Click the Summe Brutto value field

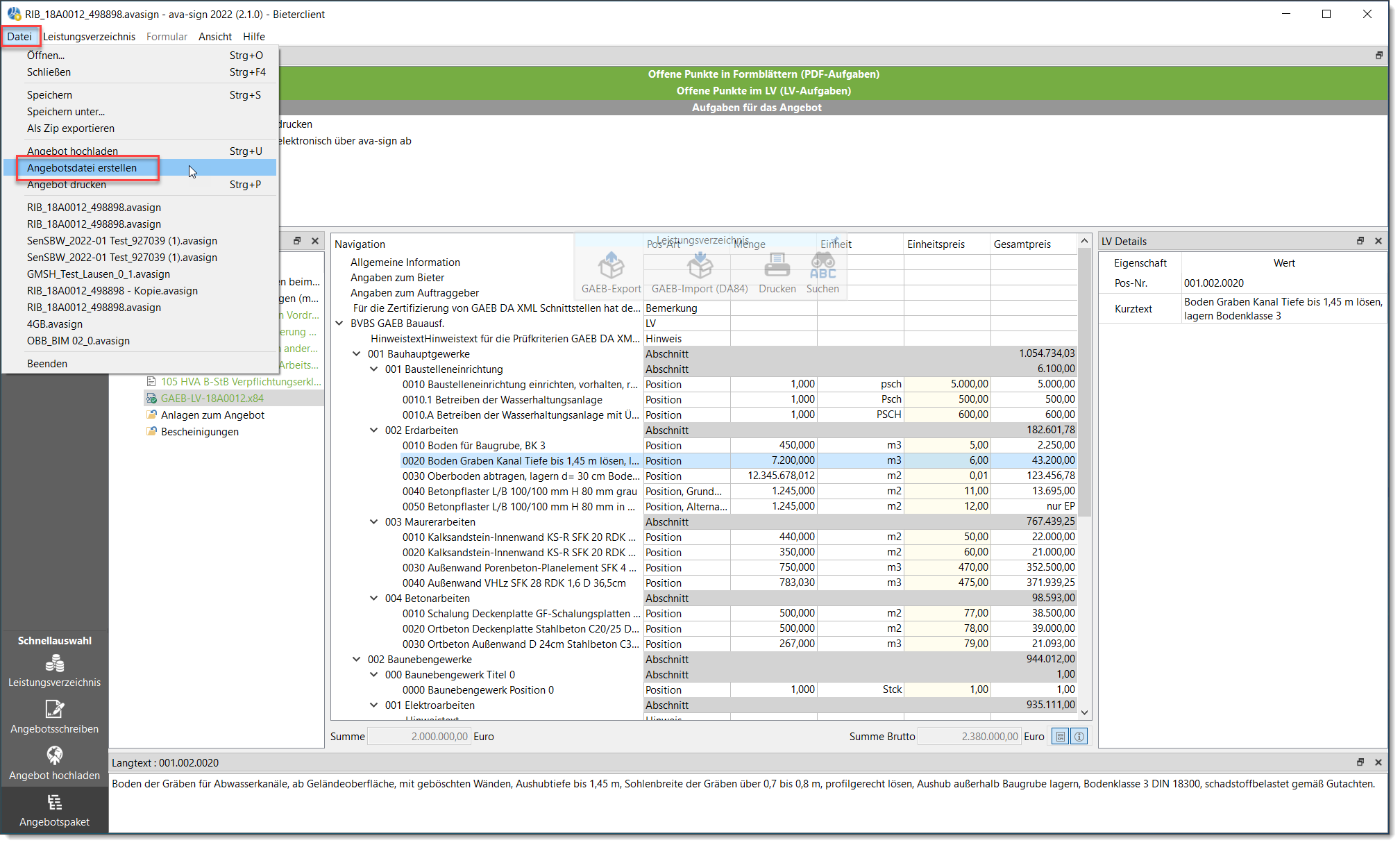pyautogui.click(x=969, y=737)
